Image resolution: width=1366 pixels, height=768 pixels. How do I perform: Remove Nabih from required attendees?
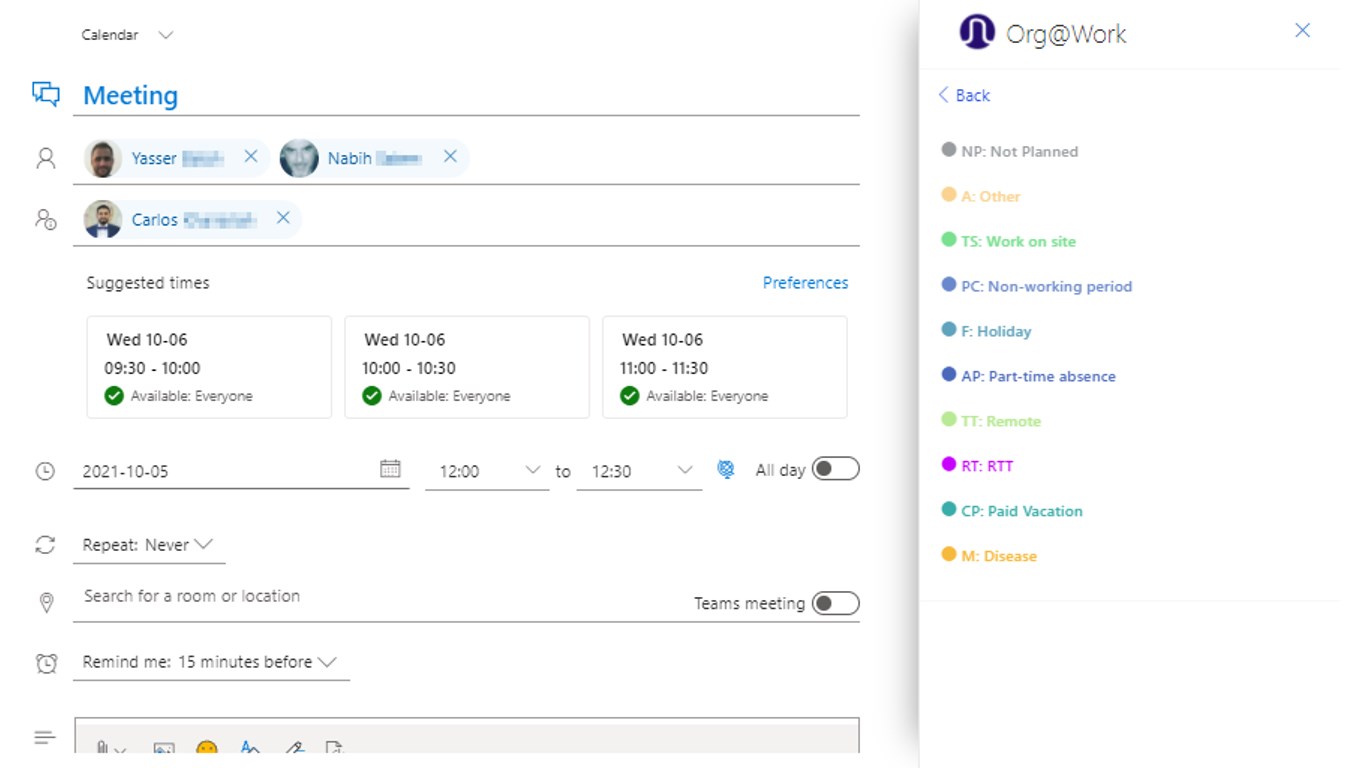(x=450, y=157)
